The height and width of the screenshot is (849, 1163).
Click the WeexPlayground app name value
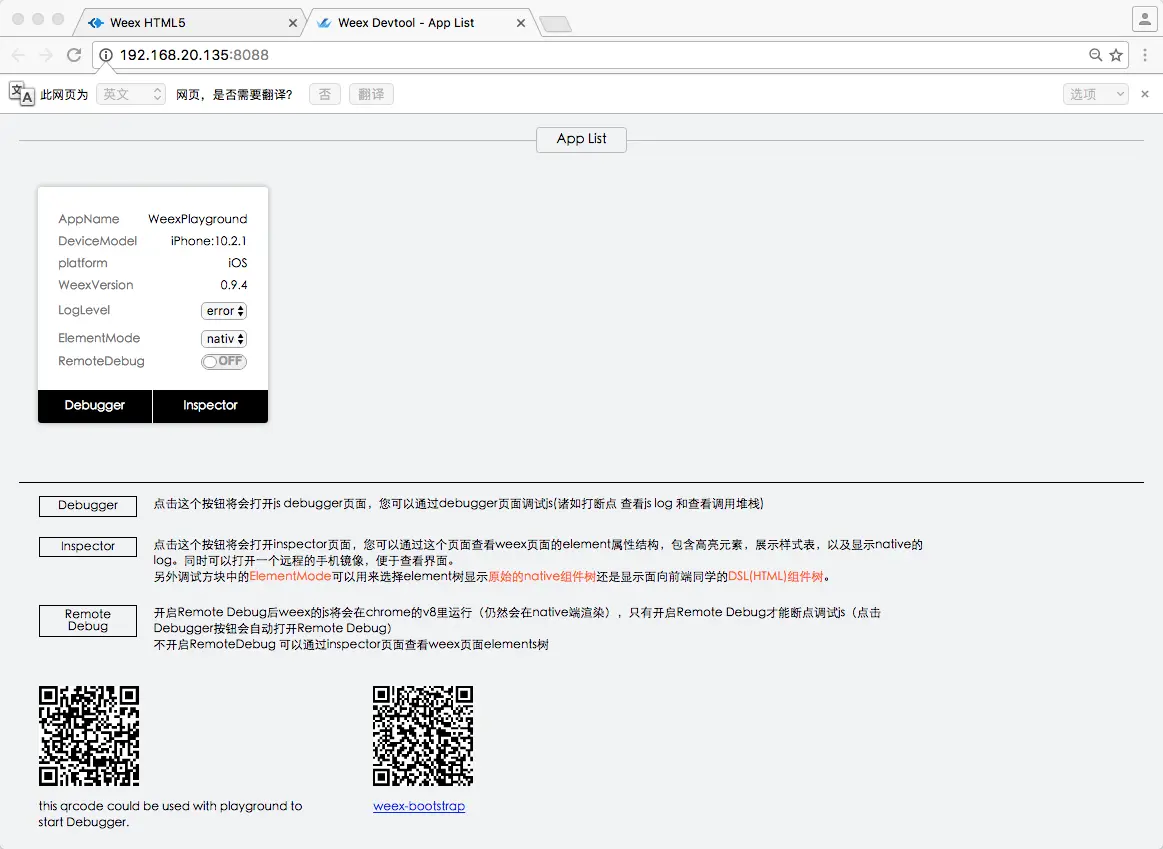pos(198,219)
